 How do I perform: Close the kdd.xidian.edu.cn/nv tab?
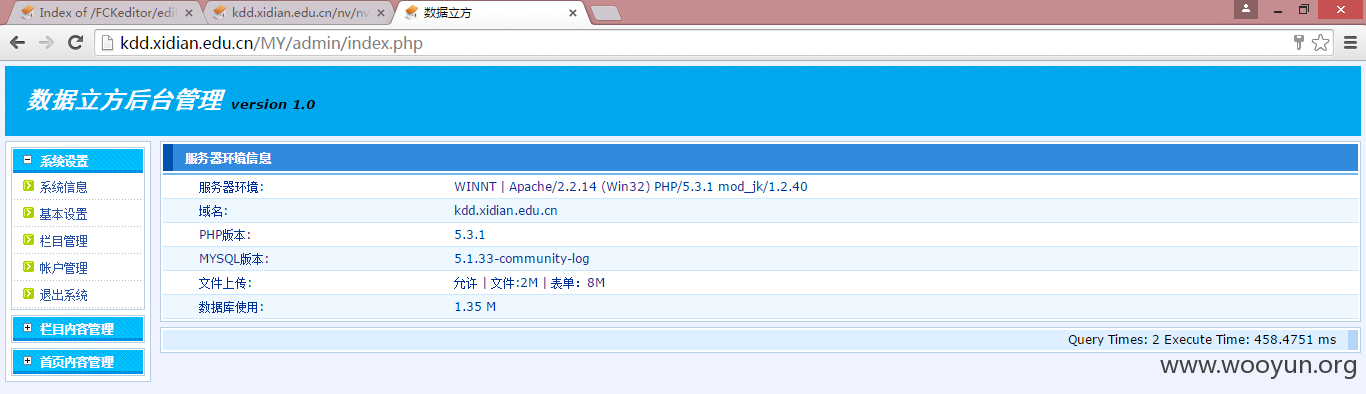click(x=381, y=13)
